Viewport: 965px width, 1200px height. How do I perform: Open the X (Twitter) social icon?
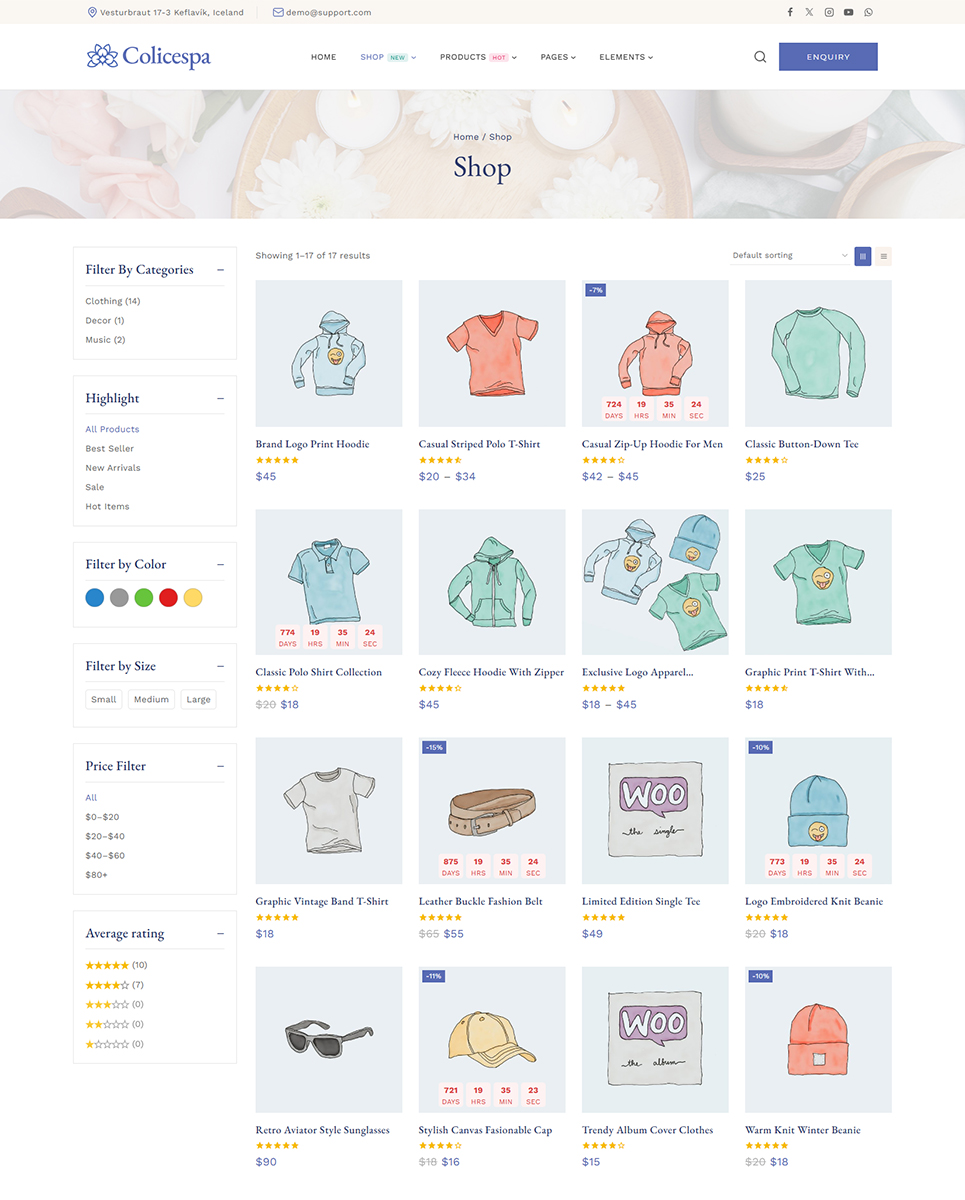click(809, 12)
